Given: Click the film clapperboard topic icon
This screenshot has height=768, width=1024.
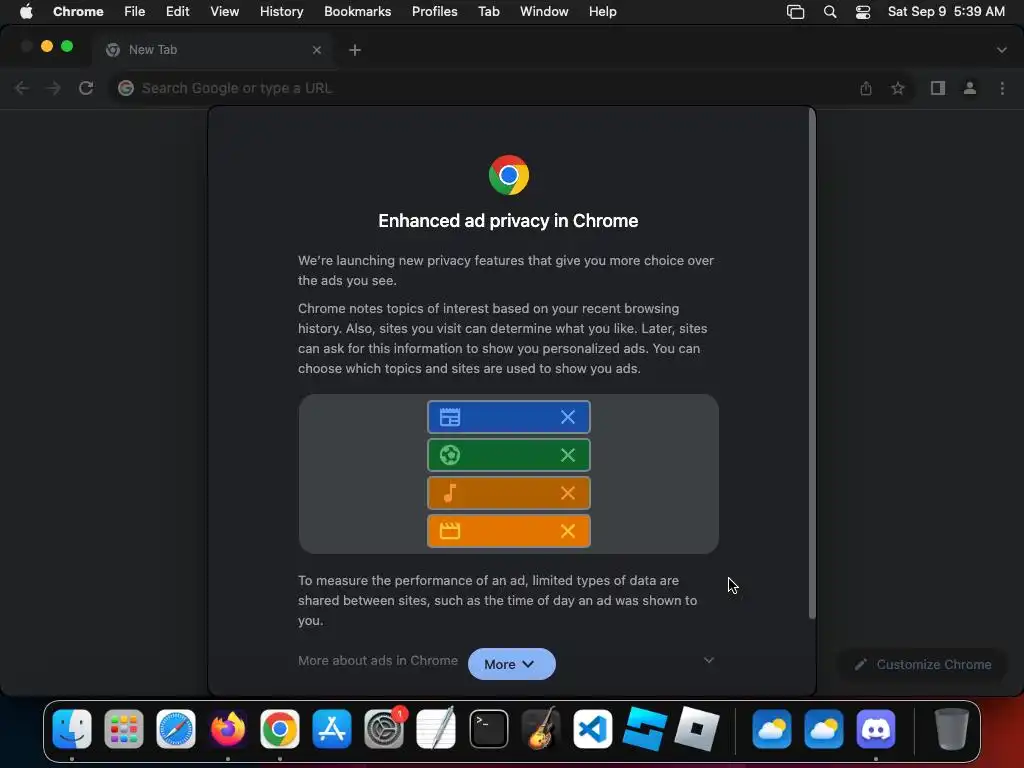Looking at the screenshot, I should pyautogui.click(x=450, y=531).
